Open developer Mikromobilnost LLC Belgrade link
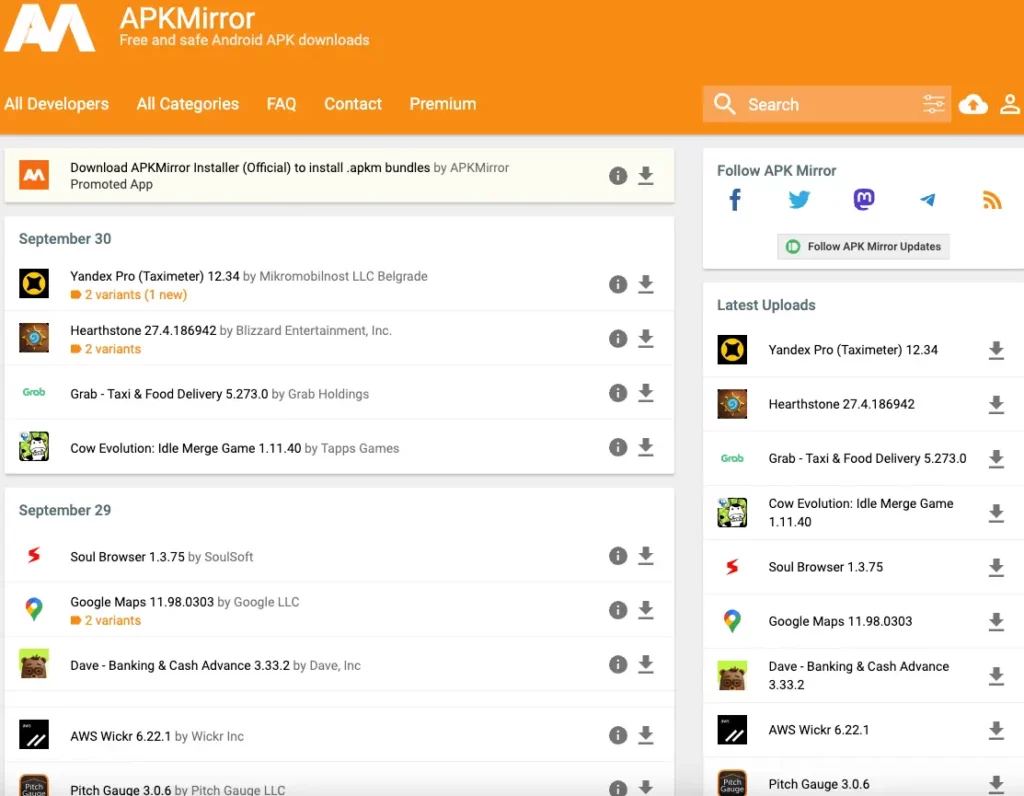1024x796 pixels. point(344,276)
